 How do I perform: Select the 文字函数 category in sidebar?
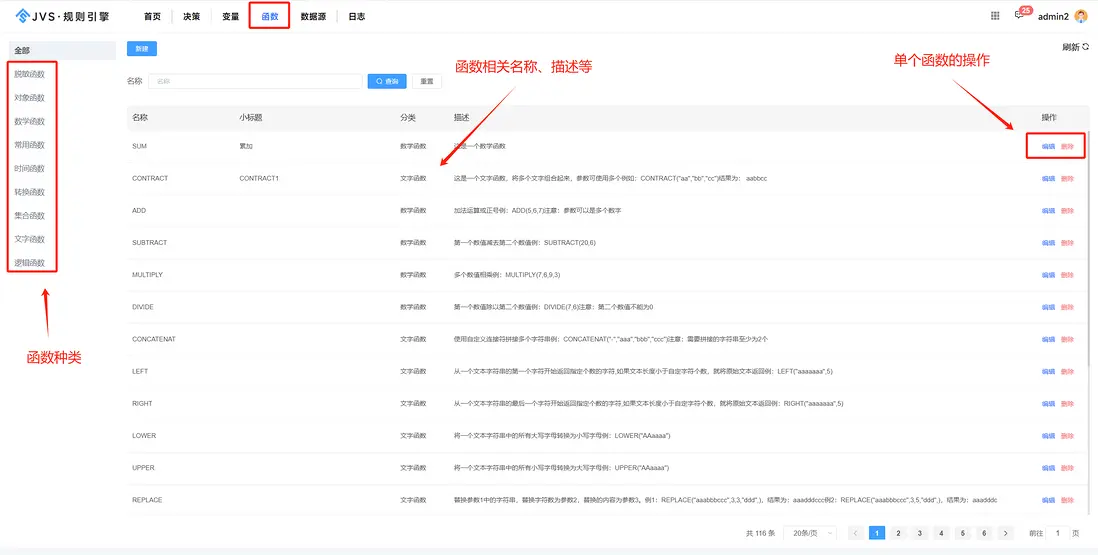29,239
